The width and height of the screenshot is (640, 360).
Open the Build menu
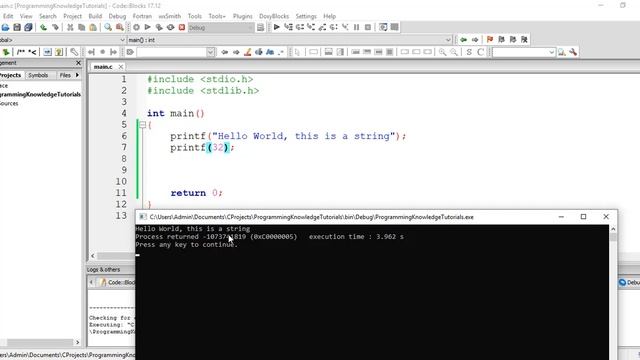95,16
